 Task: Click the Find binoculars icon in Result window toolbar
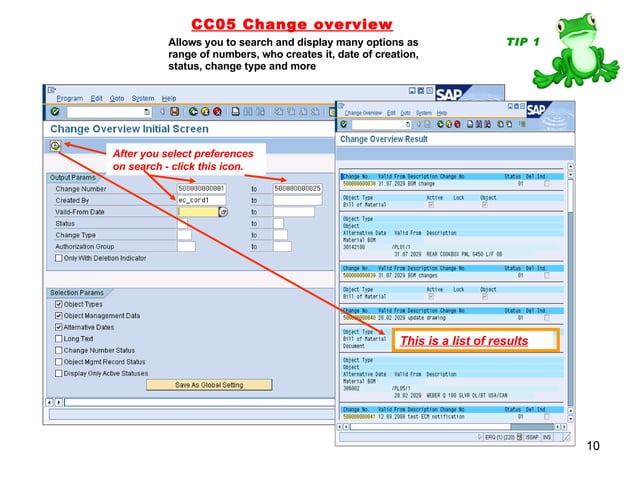point(479,124)
